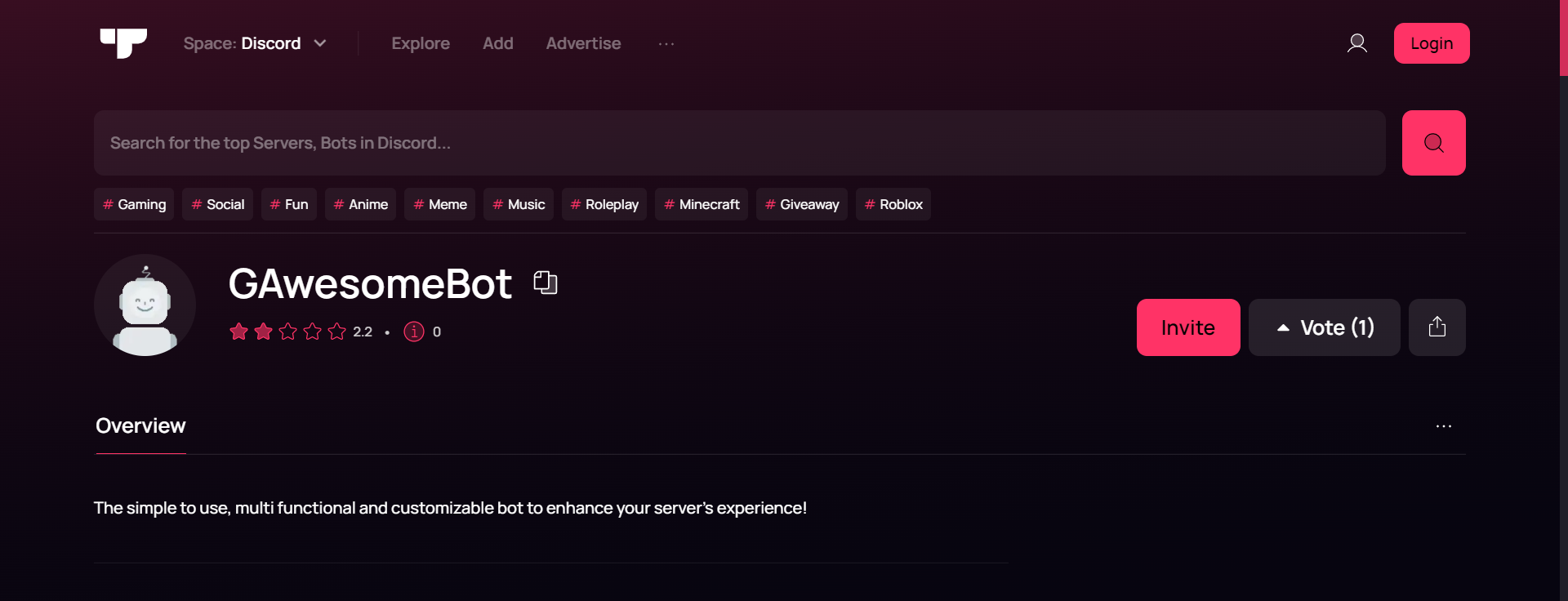Image resolution: width=1568 pixels, height=601 pixels.
Task: Click the star rating row
Action: click(287, 332)
